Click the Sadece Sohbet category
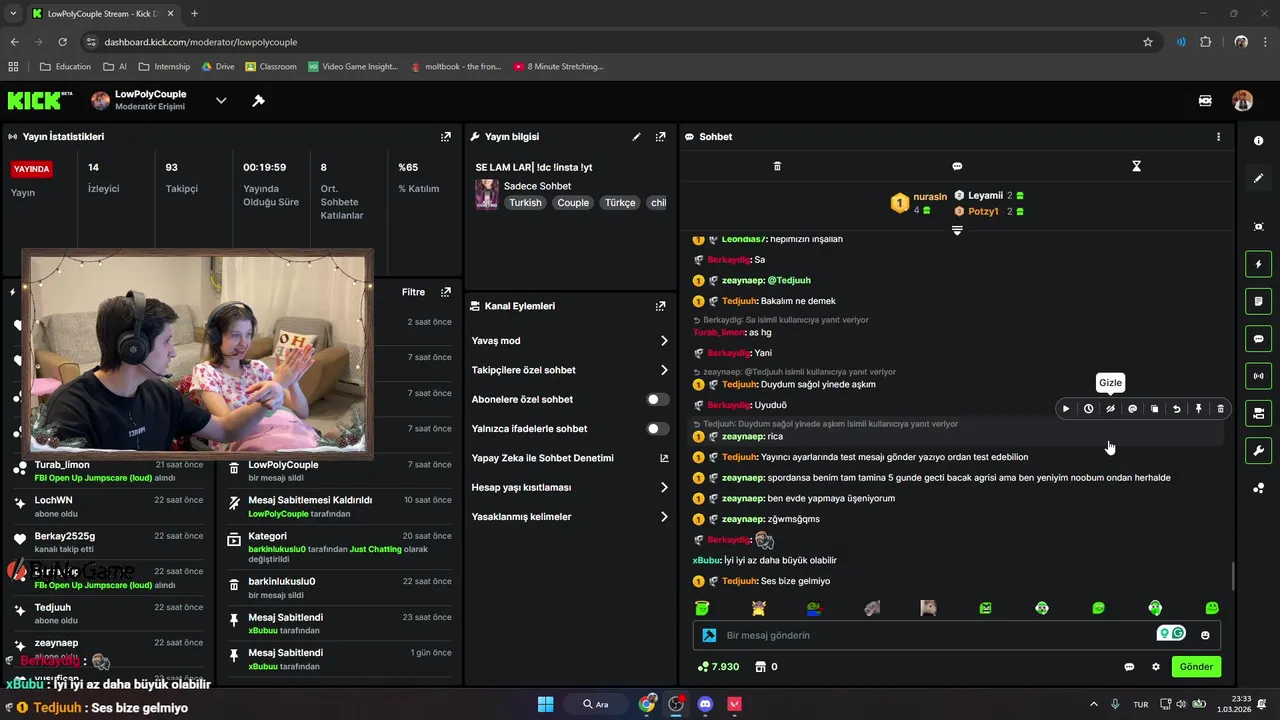 tap(537, 186)
